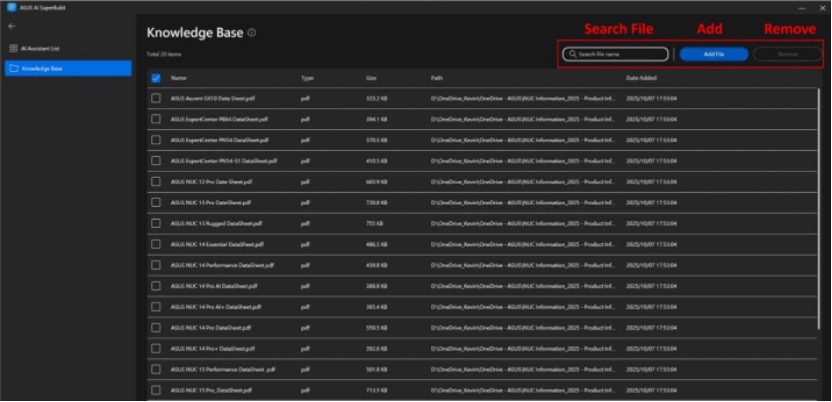832x402 pixels.
Task: Check the NUC 14 Pro AI DataSheet box
Action: pos(156,286)
